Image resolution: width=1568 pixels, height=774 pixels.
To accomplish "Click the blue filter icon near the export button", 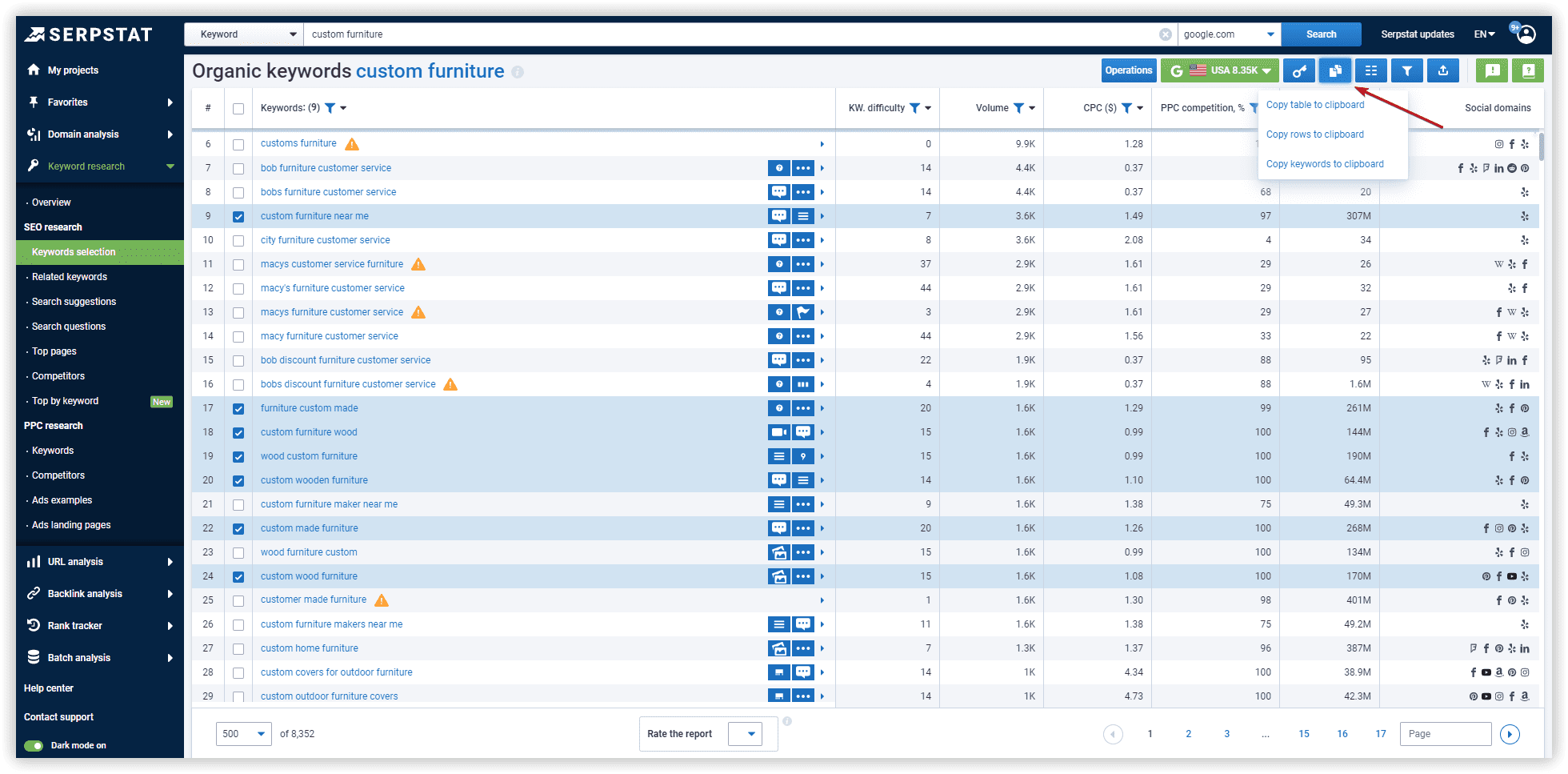I will coord(1407,70).
